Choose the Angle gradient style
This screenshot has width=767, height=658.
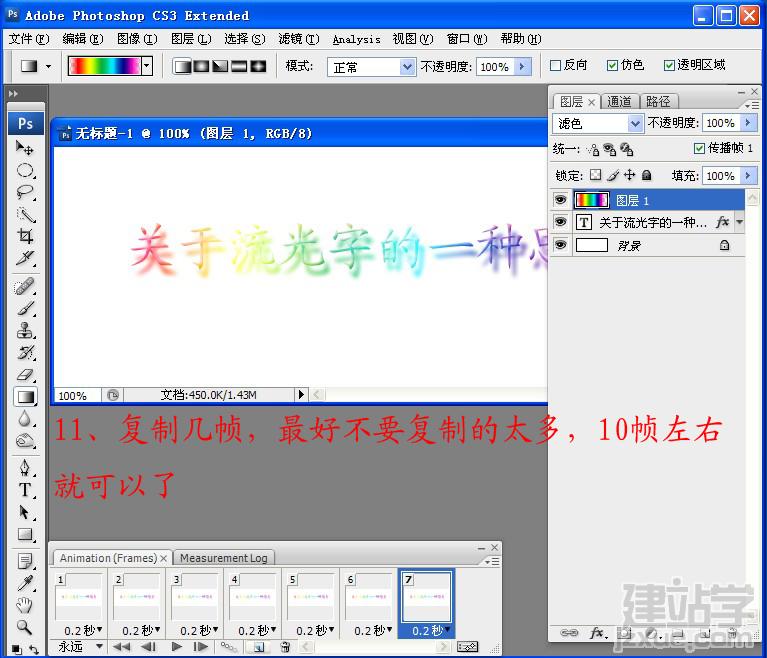point(220,66)
